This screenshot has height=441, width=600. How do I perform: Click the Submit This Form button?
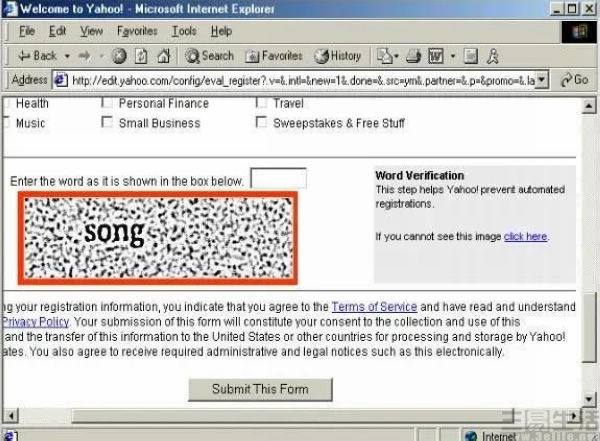(x=260, y=389)
